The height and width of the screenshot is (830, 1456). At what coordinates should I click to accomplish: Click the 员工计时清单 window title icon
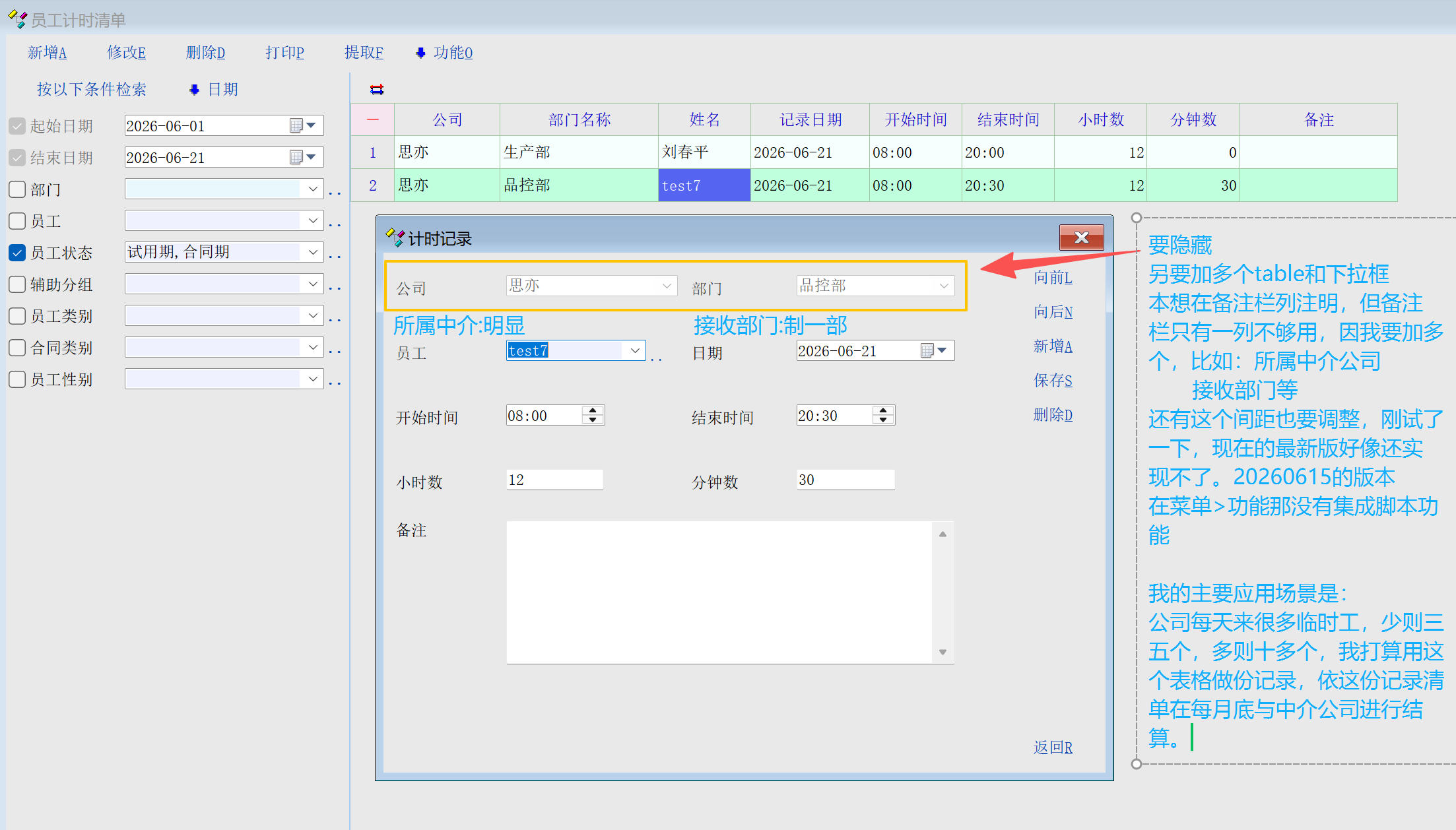(18, 19)
